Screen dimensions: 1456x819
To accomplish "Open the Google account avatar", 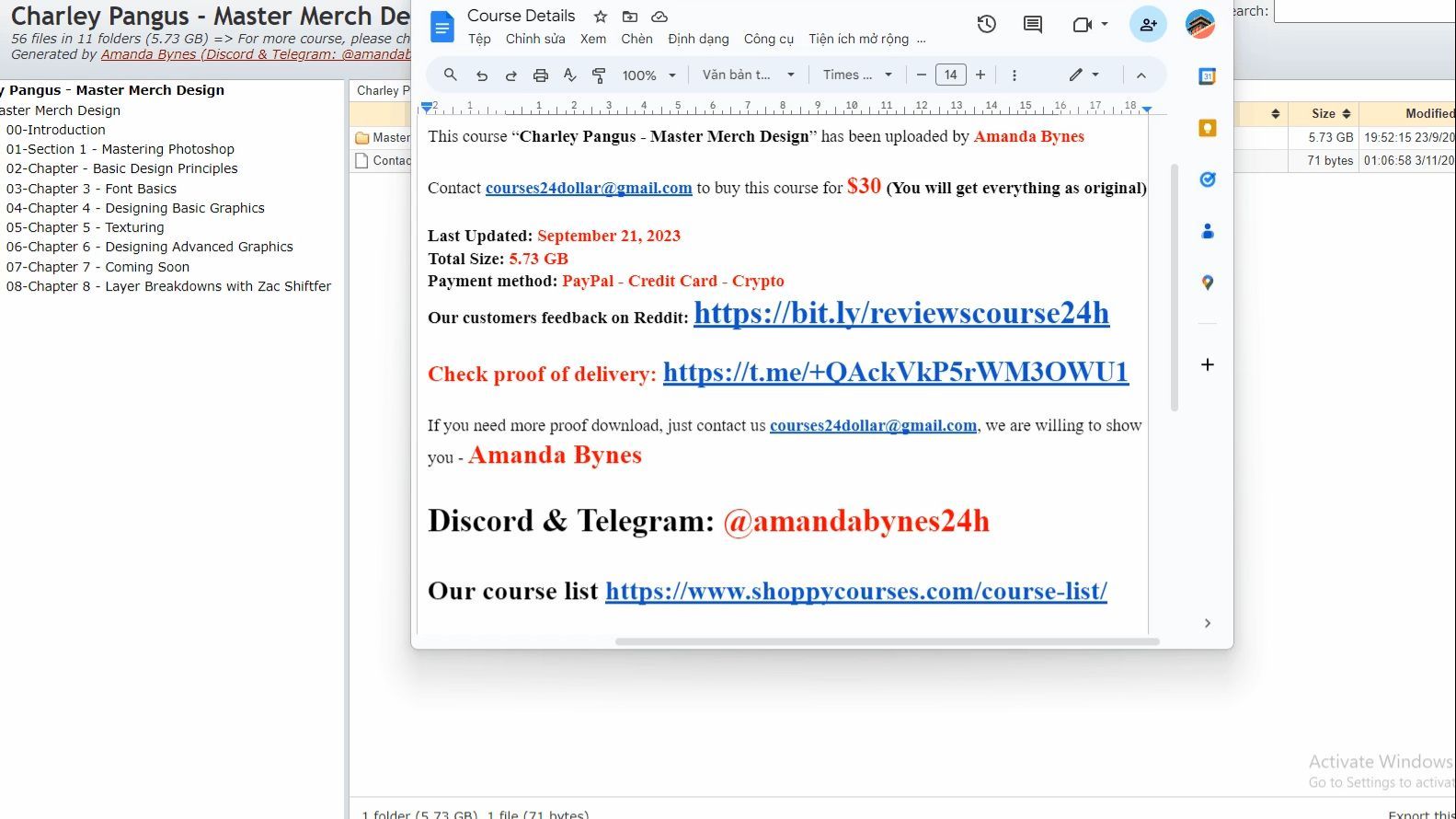I will pos(1200,25).
